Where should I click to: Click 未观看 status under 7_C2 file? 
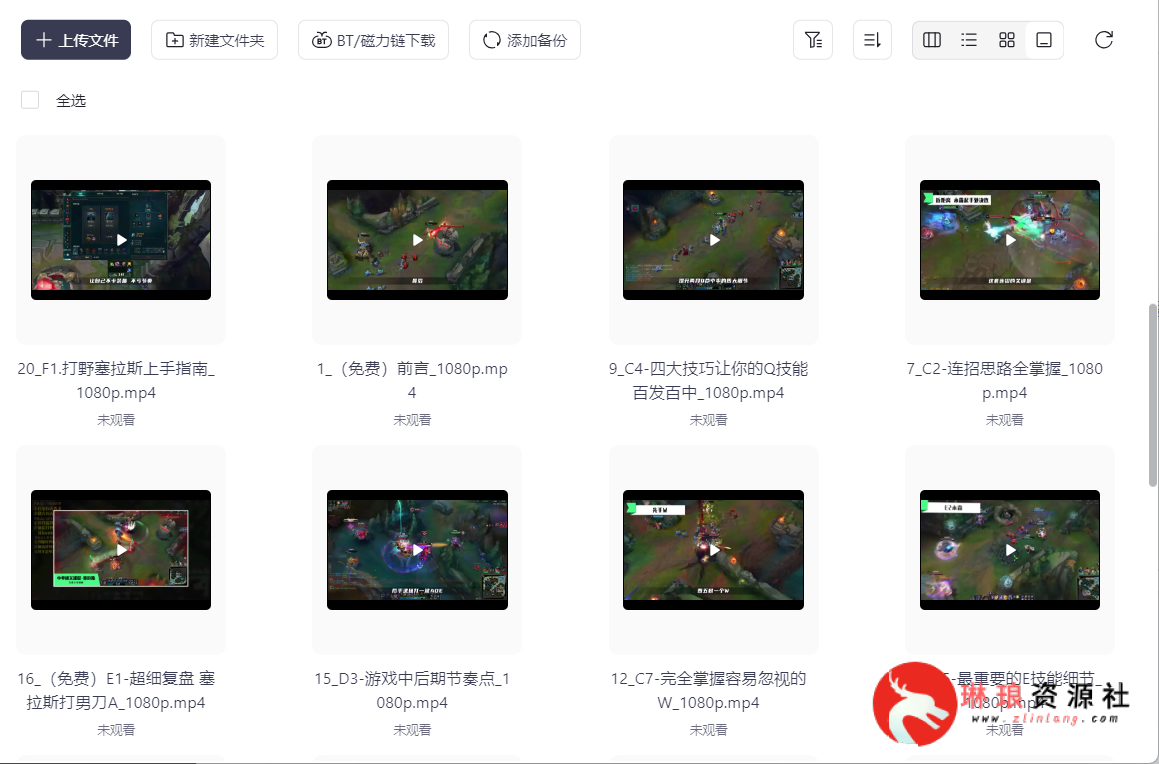click(1005, 420)
